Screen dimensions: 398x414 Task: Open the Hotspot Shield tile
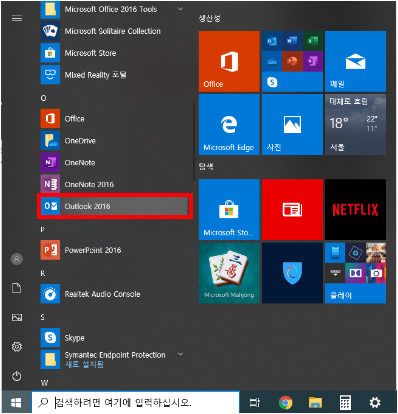point(292,273)
